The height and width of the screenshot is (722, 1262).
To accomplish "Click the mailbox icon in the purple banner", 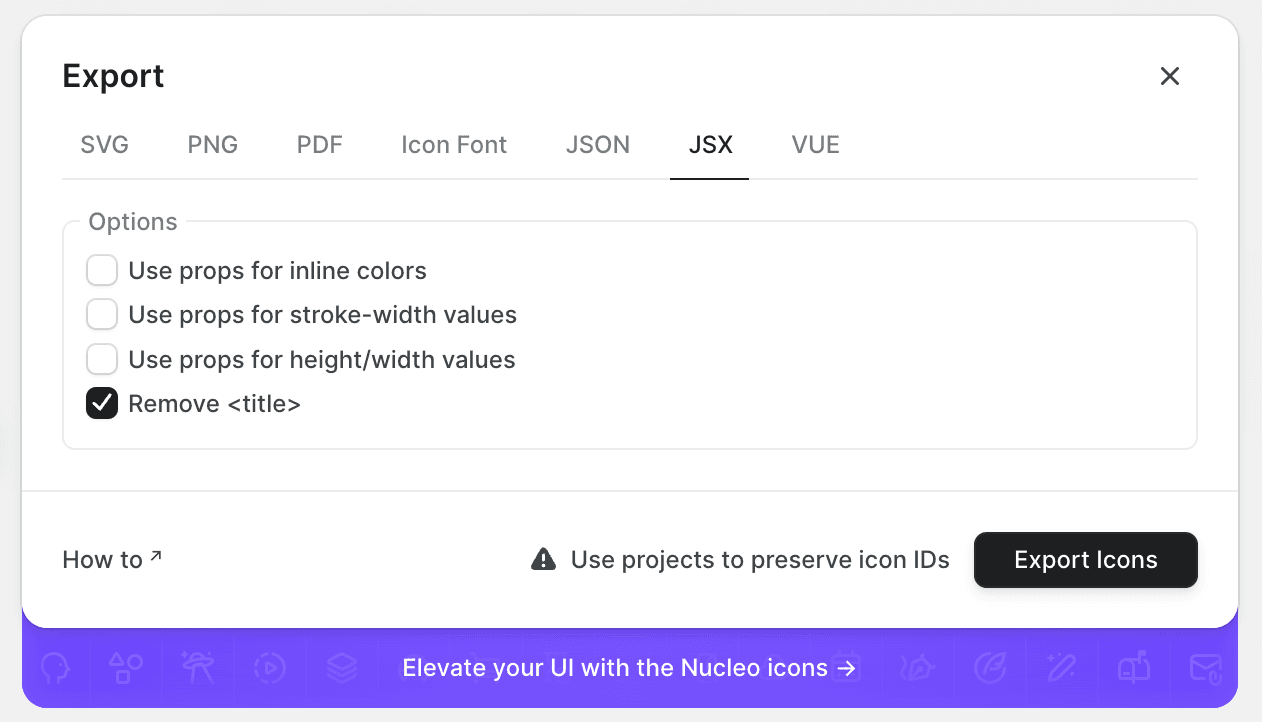I will [1134, 668].
